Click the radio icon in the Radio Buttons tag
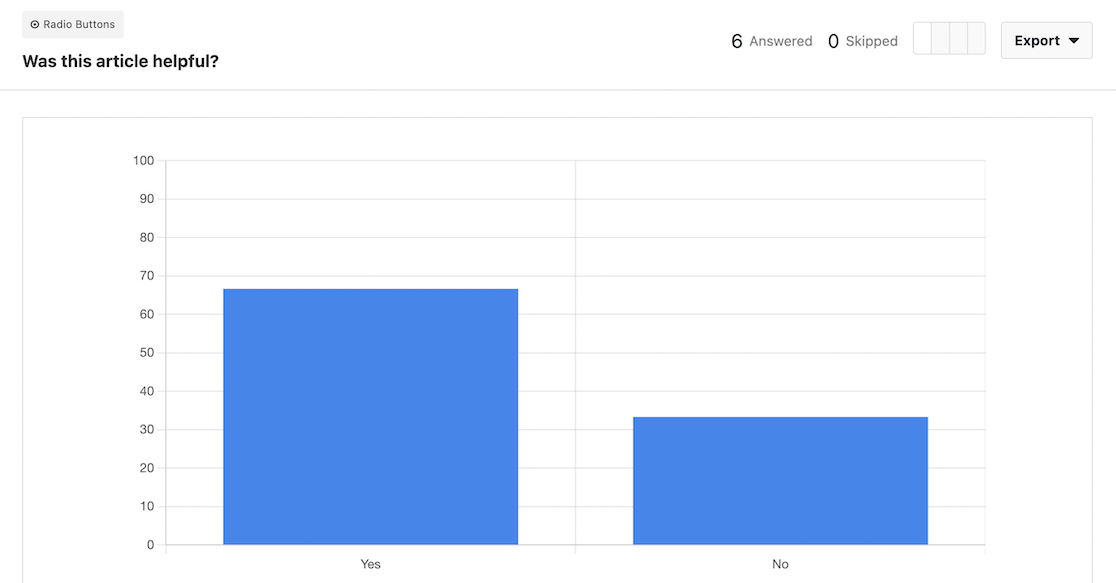Image resolution: width=1116 pixels, height=583 pixels. pos(34,24)
